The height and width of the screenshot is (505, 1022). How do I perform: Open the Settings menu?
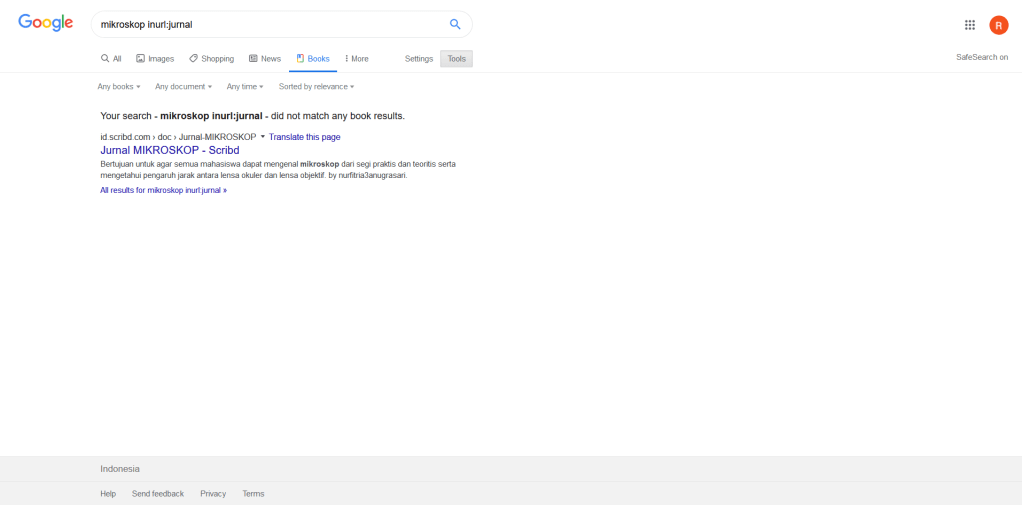pyautogui.click(x=418, y=59)
